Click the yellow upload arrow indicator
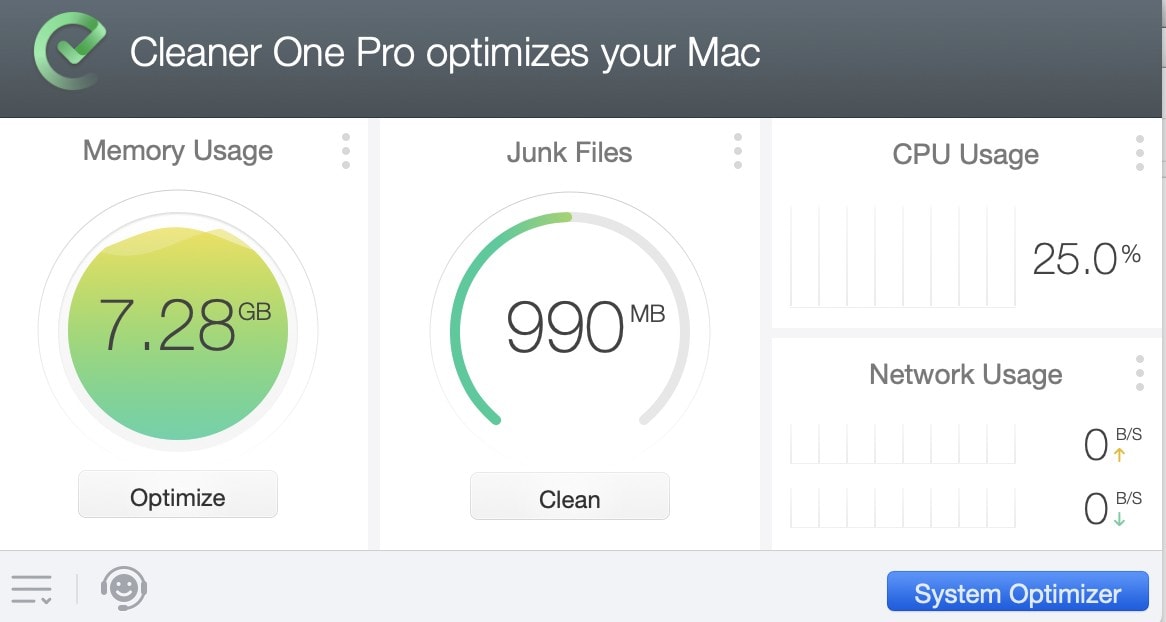The image size is (1166, 622). coord(1119,455)
